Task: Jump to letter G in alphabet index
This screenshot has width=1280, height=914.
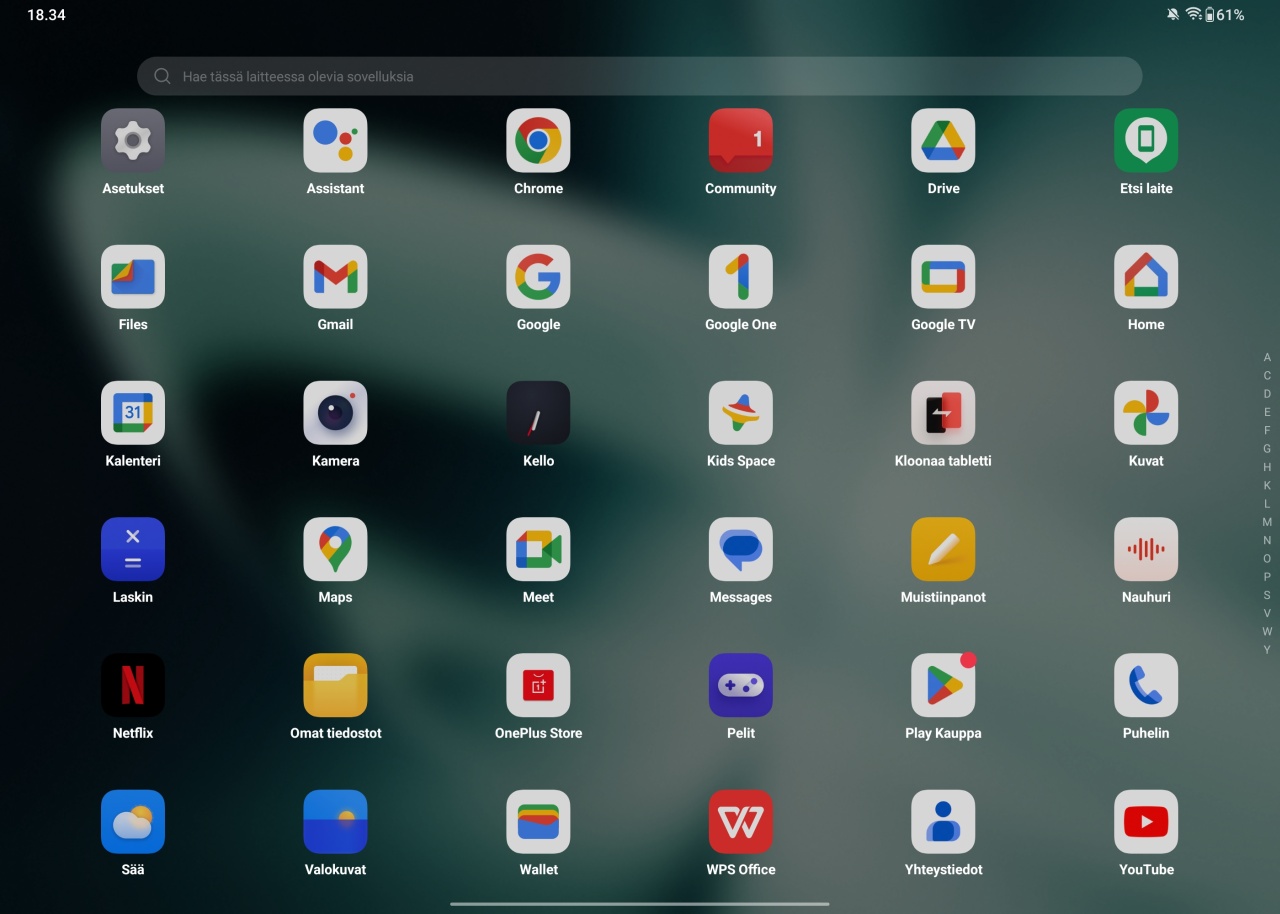Action: [x=1267, y=449]
